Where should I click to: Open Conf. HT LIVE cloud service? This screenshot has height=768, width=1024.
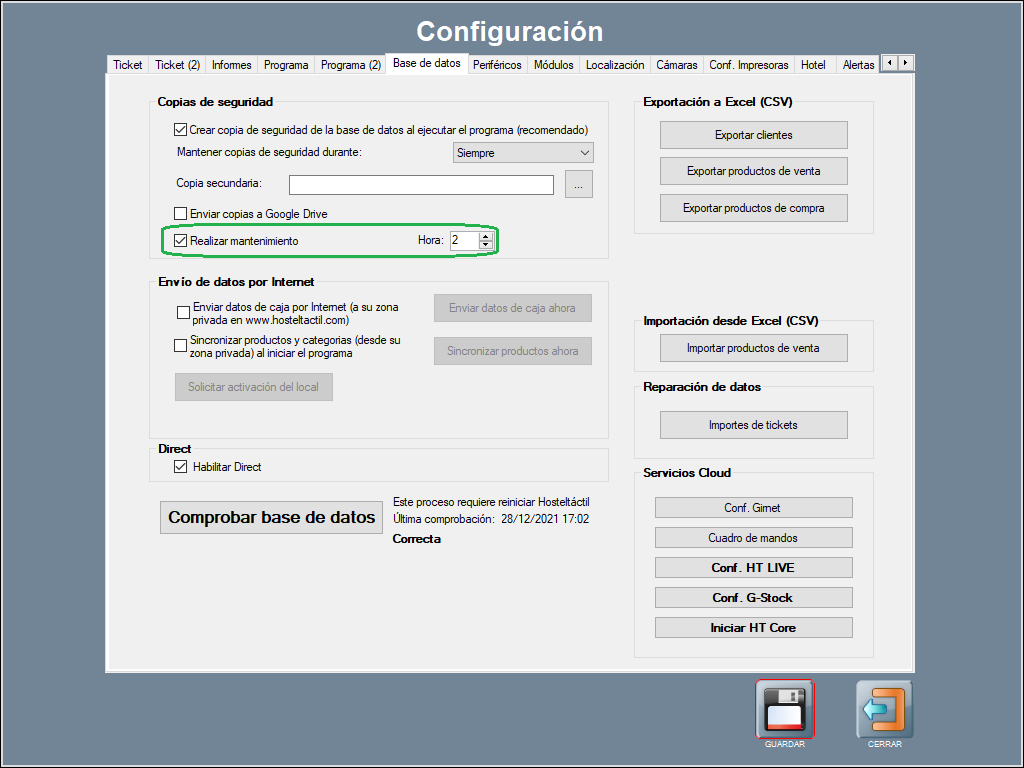(x=753, y=568)
